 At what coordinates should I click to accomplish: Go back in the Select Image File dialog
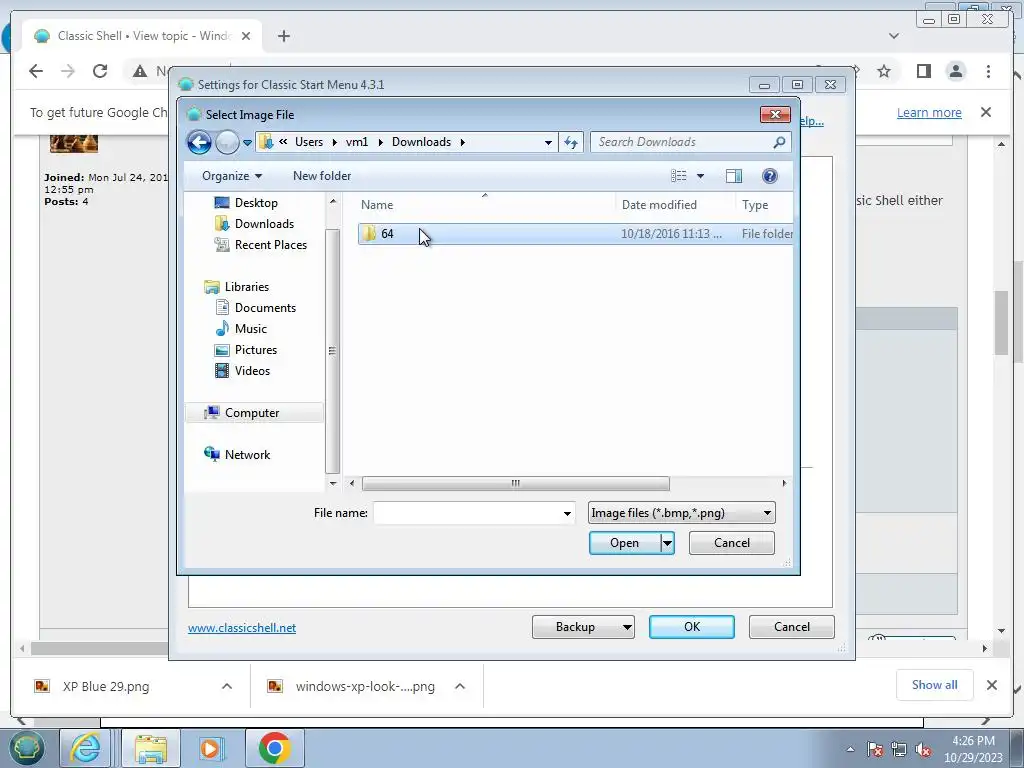tap(199, 142)
